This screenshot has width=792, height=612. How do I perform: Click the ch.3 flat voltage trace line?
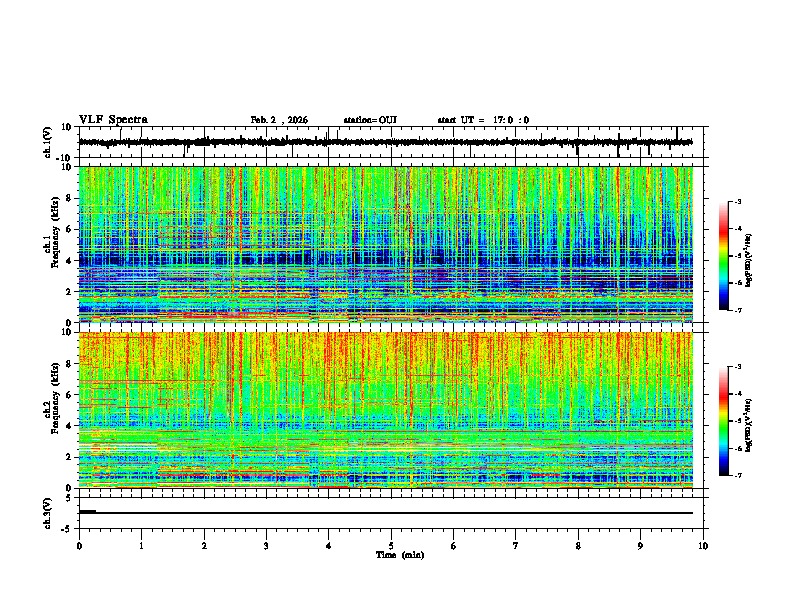click(x=385, y=513)
